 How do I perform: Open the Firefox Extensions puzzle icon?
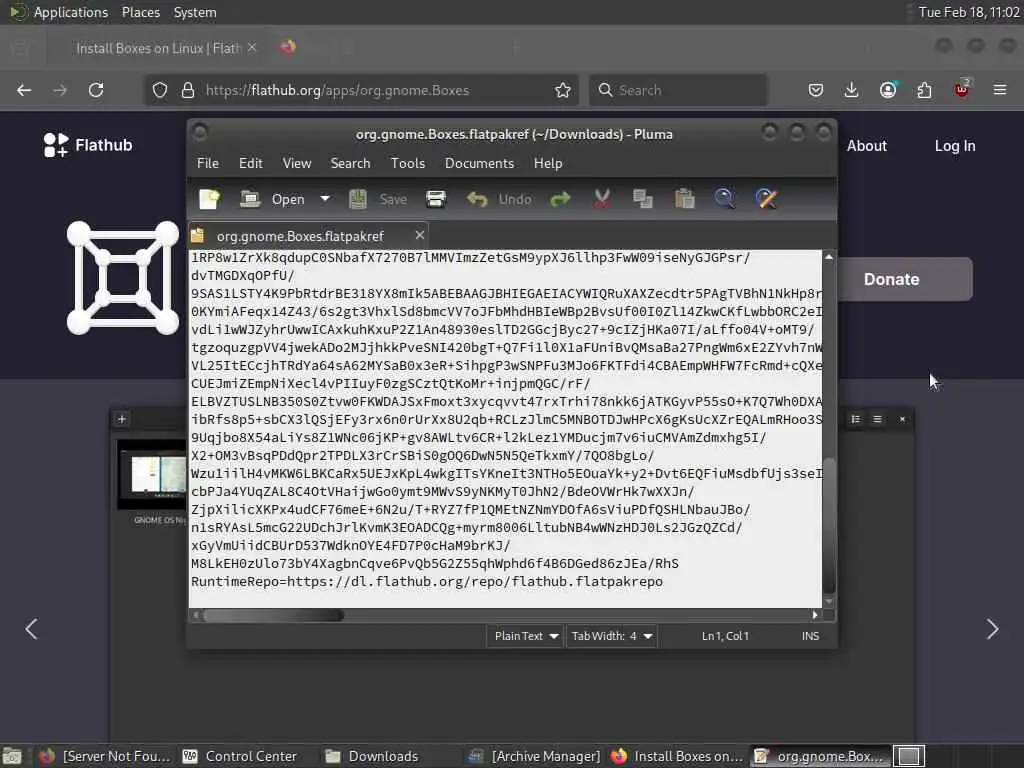tap(924, 90)
